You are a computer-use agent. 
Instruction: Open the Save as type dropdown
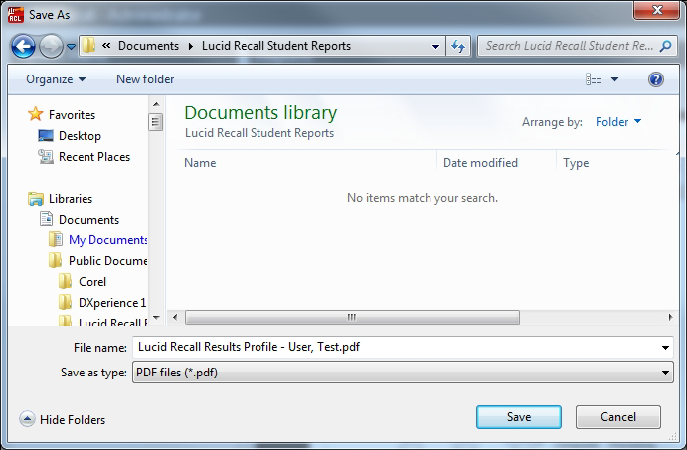[403, 372]
